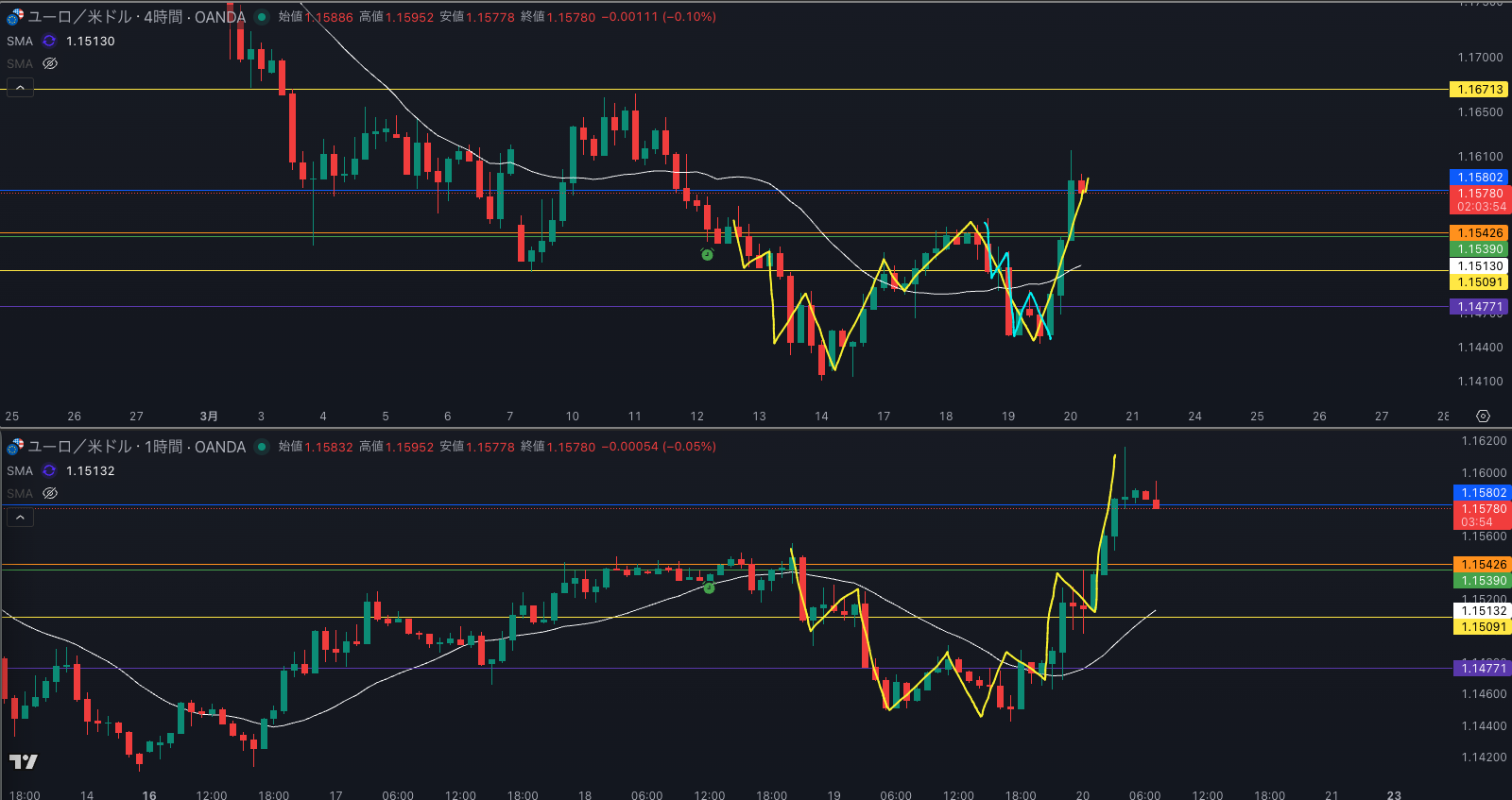This screenshot has height=800, width=1512.
Task: Click green event marker on the 4-hour chart
Action: [707, 254]
